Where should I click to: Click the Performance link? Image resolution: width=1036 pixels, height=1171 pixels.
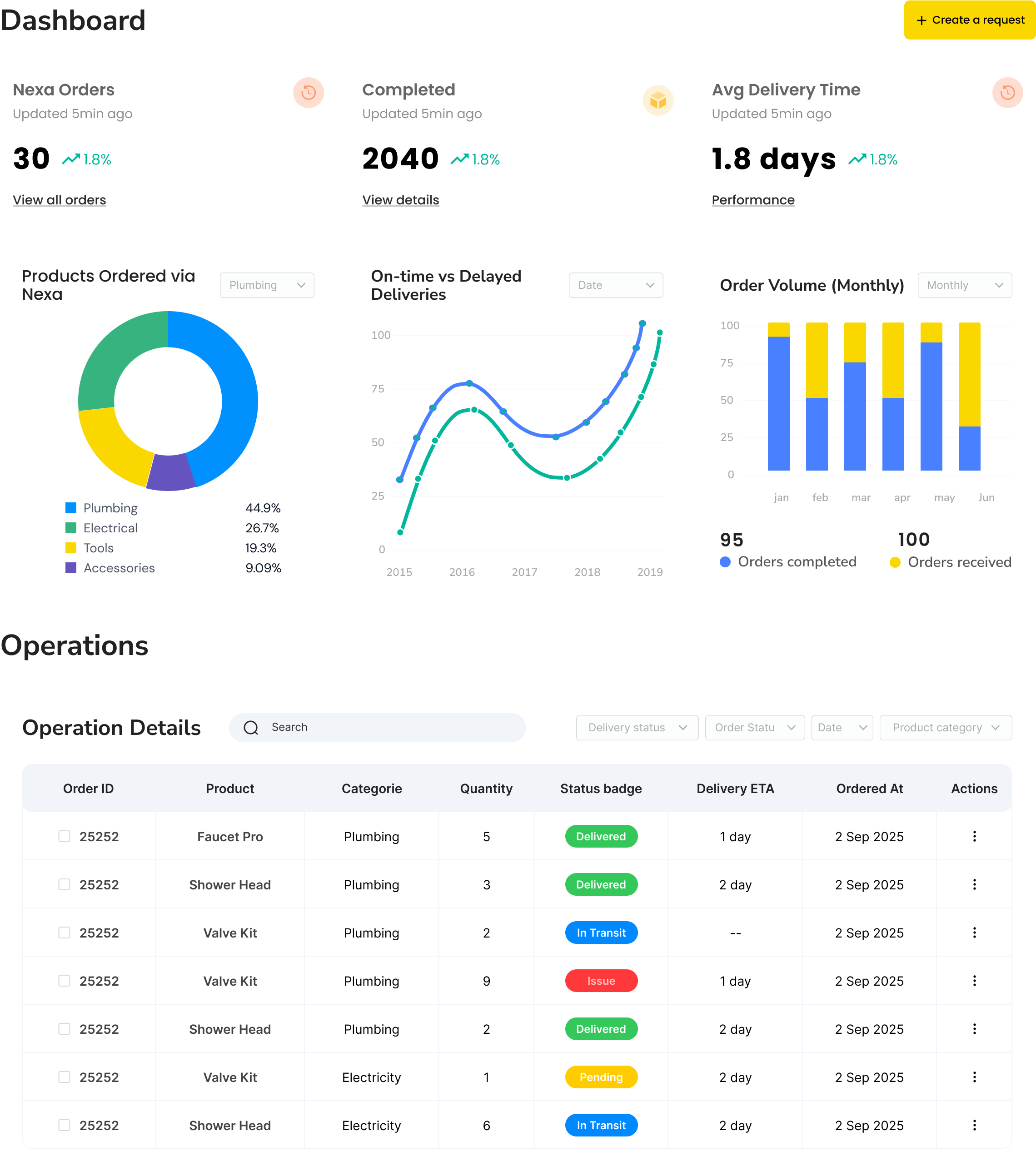[753, 200]
